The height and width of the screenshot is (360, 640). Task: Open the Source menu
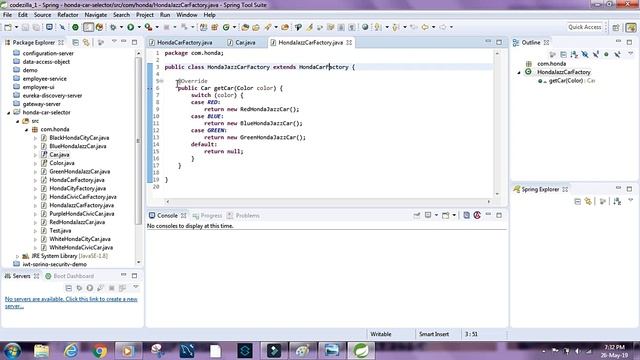coord(42,15)
